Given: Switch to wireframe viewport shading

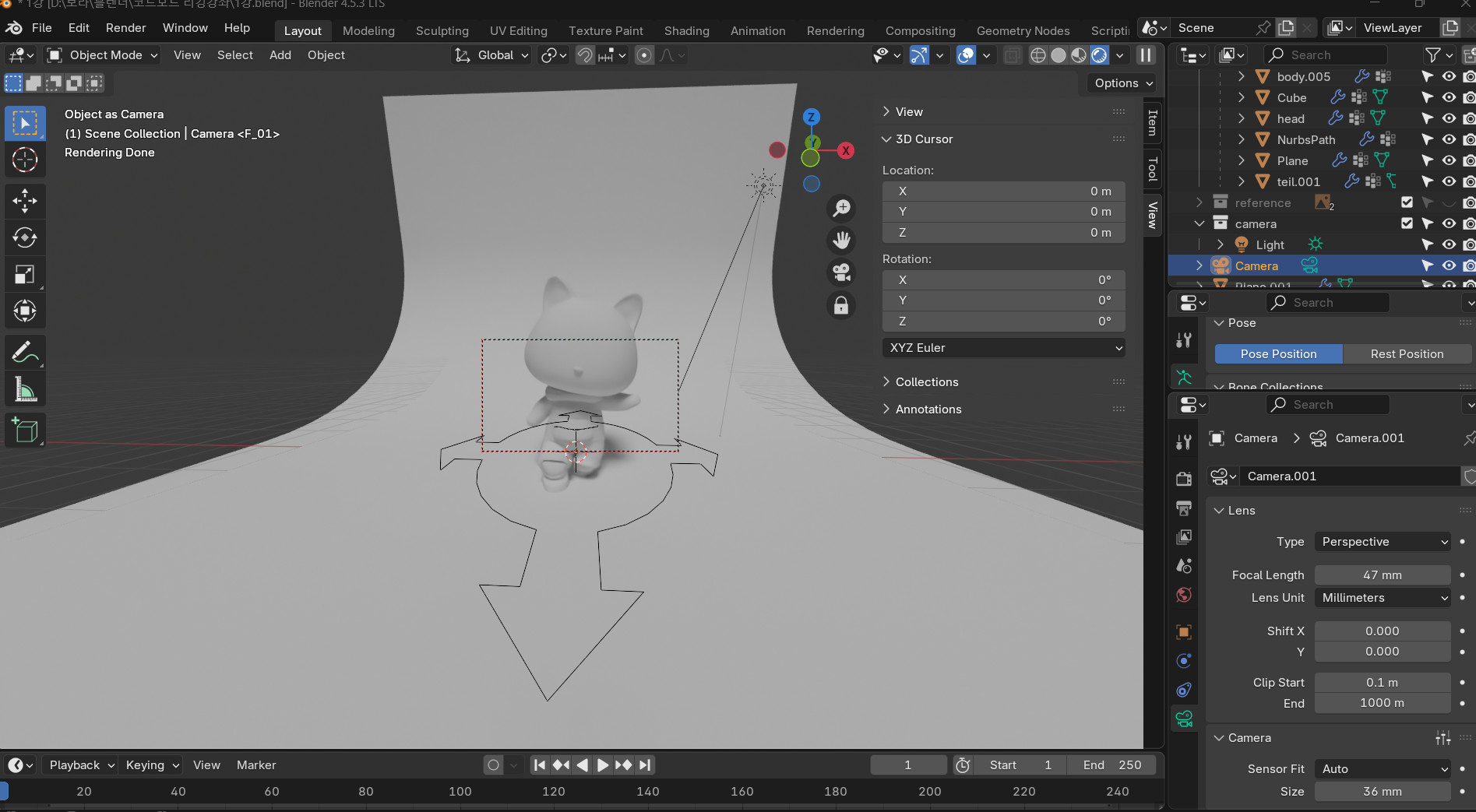Looking at the screenshot, I should click(1038, 55).
